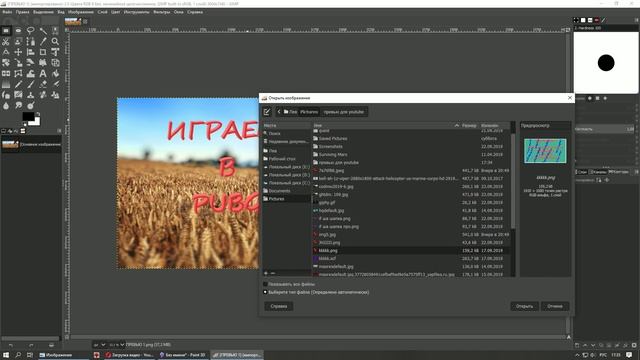
Task: Open the Инструменты menu
Action: click(136, 12)
